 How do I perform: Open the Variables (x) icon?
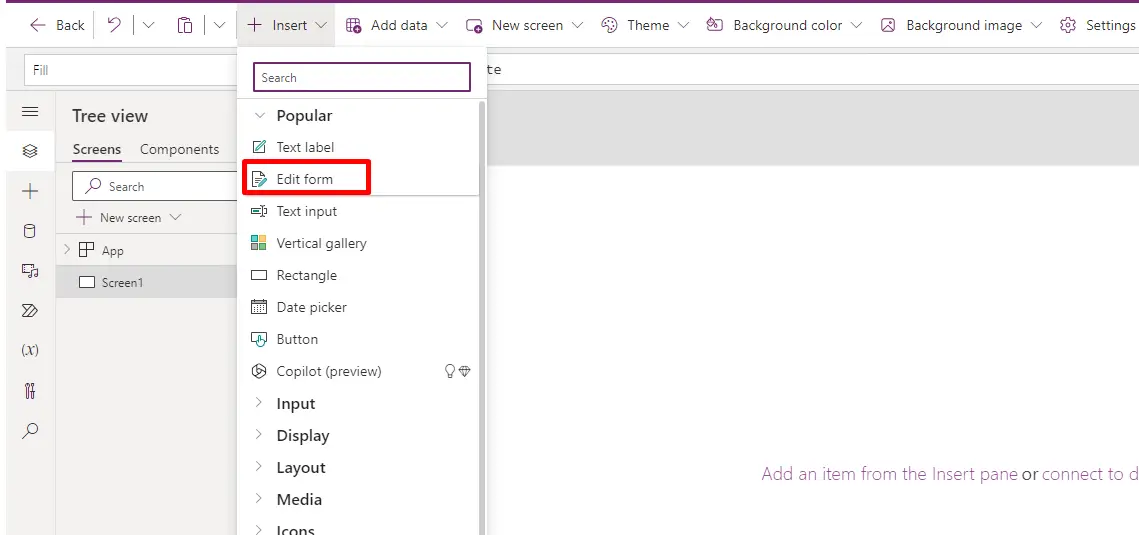[30, 350]
